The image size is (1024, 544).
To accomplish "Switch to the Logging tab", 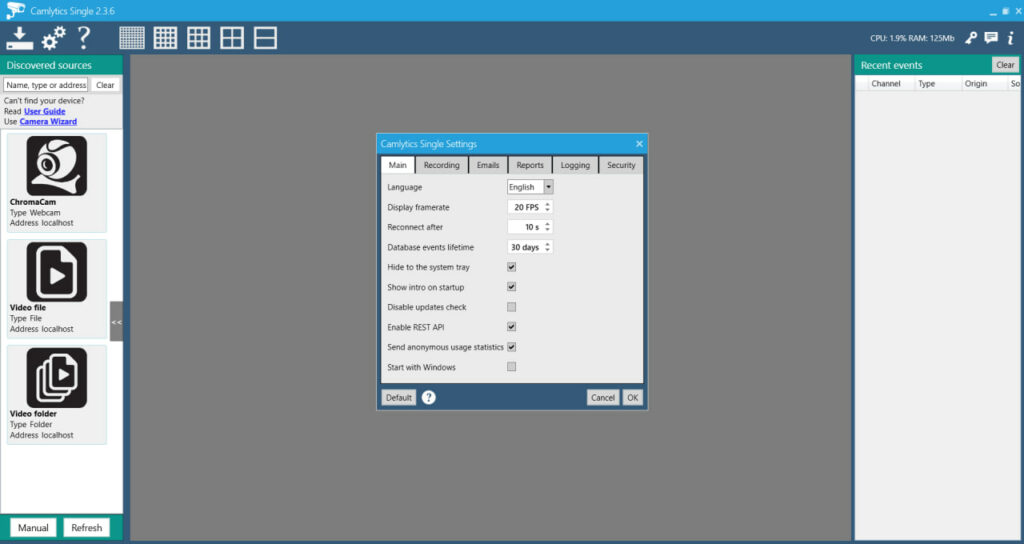I will [575, 165].
